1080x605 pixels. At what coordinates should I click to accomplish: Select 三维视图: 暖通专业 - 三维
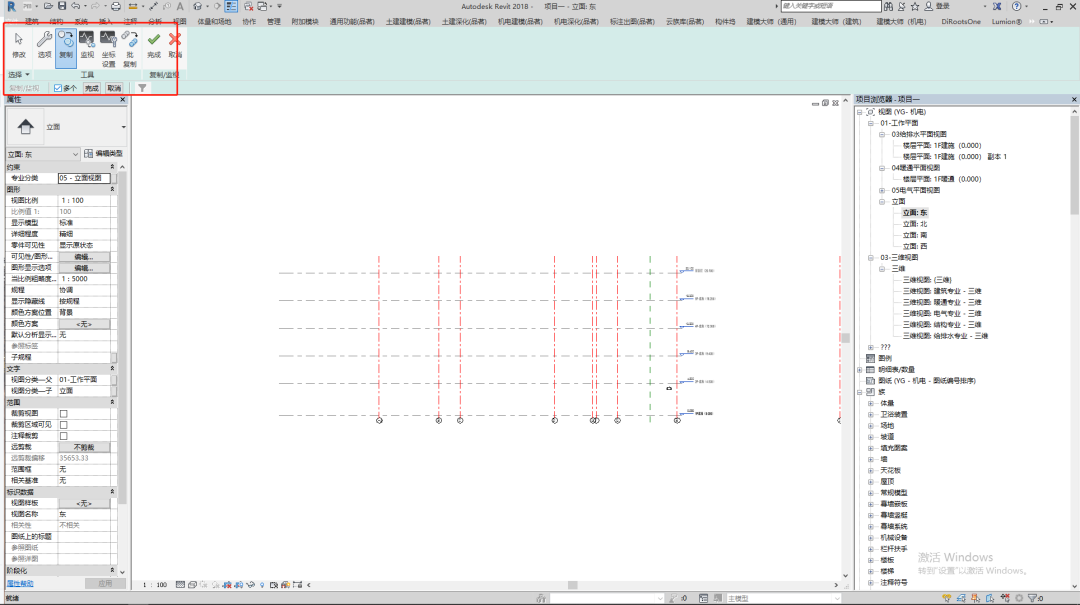942,302
